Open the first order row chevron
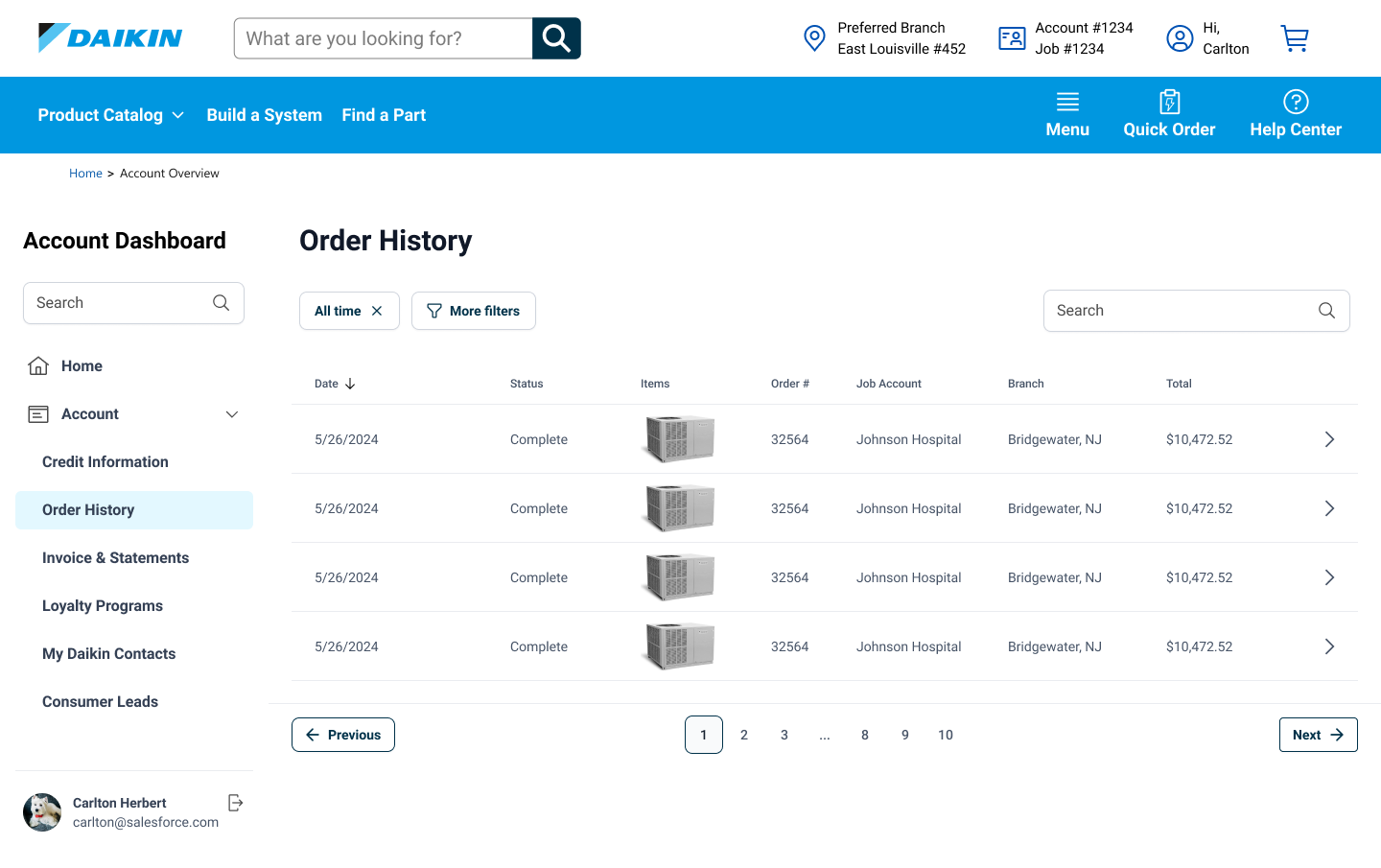Screen dimensions: 1381x868 click(1329, 439)
